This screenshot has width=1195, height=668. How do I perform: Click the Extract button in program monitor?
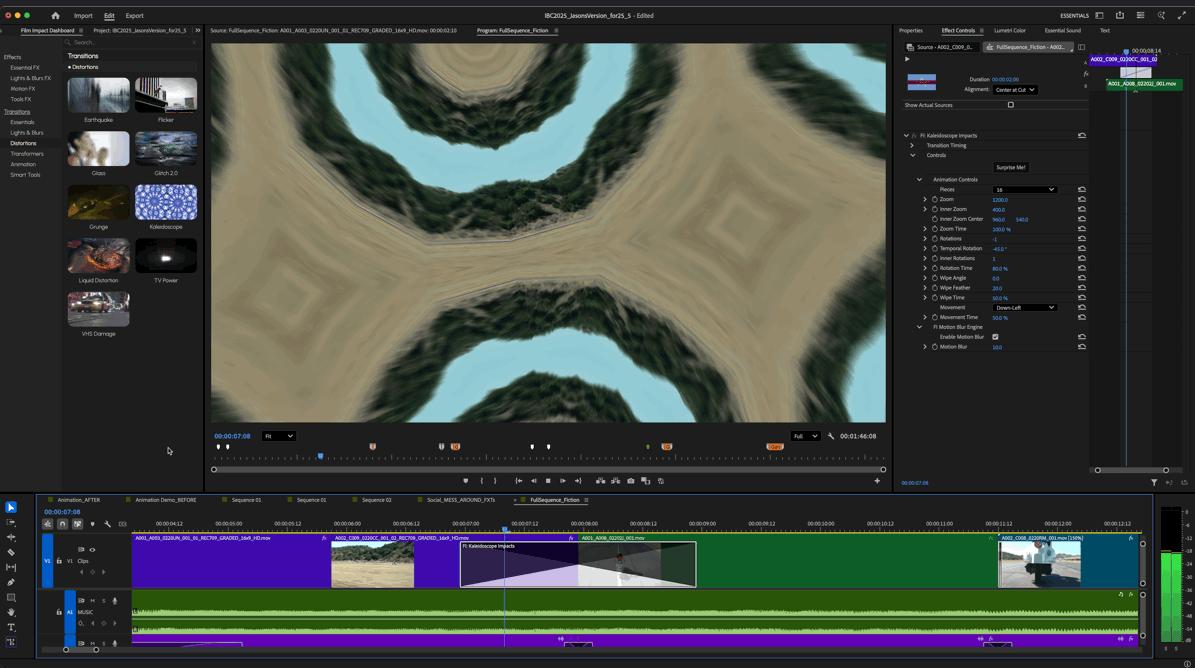(615, 481)
